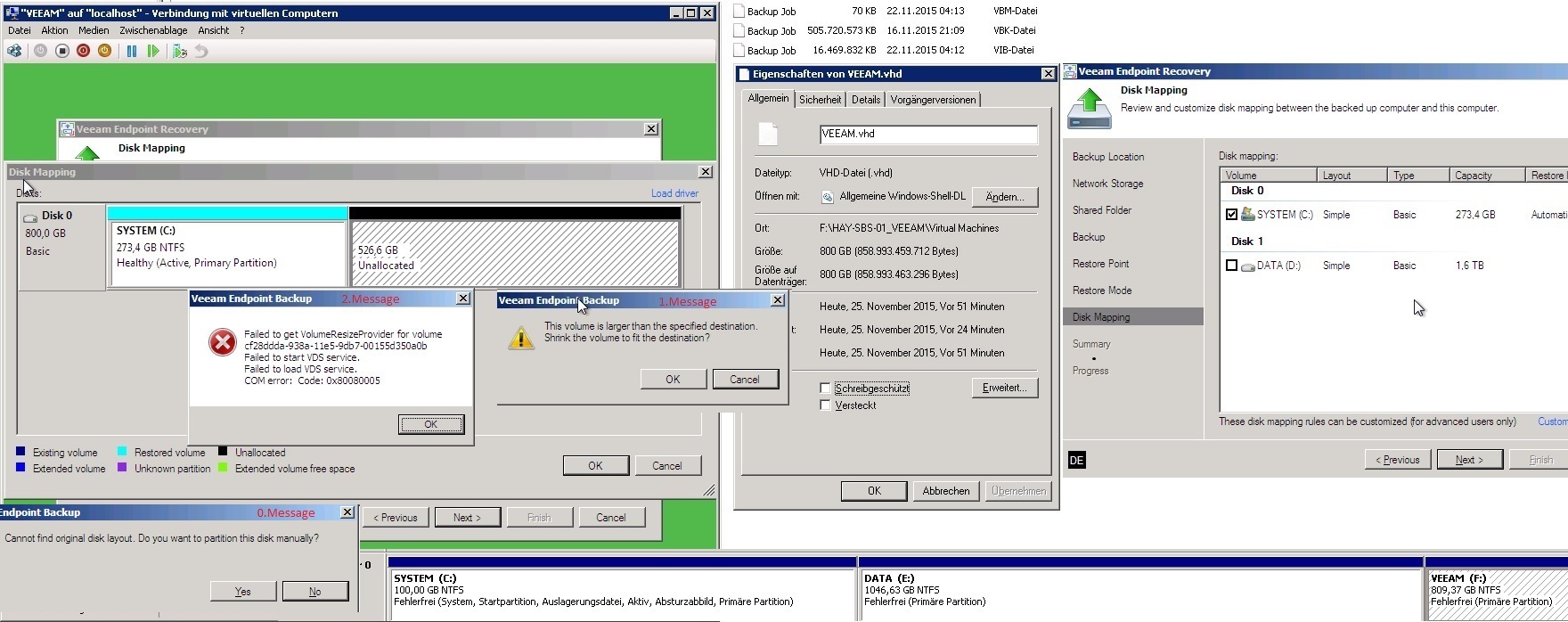Viewport: 1568px width, 622px height.
Task: Switch to the Vorgängerversionen tab
Action: (x=933, y=100)
